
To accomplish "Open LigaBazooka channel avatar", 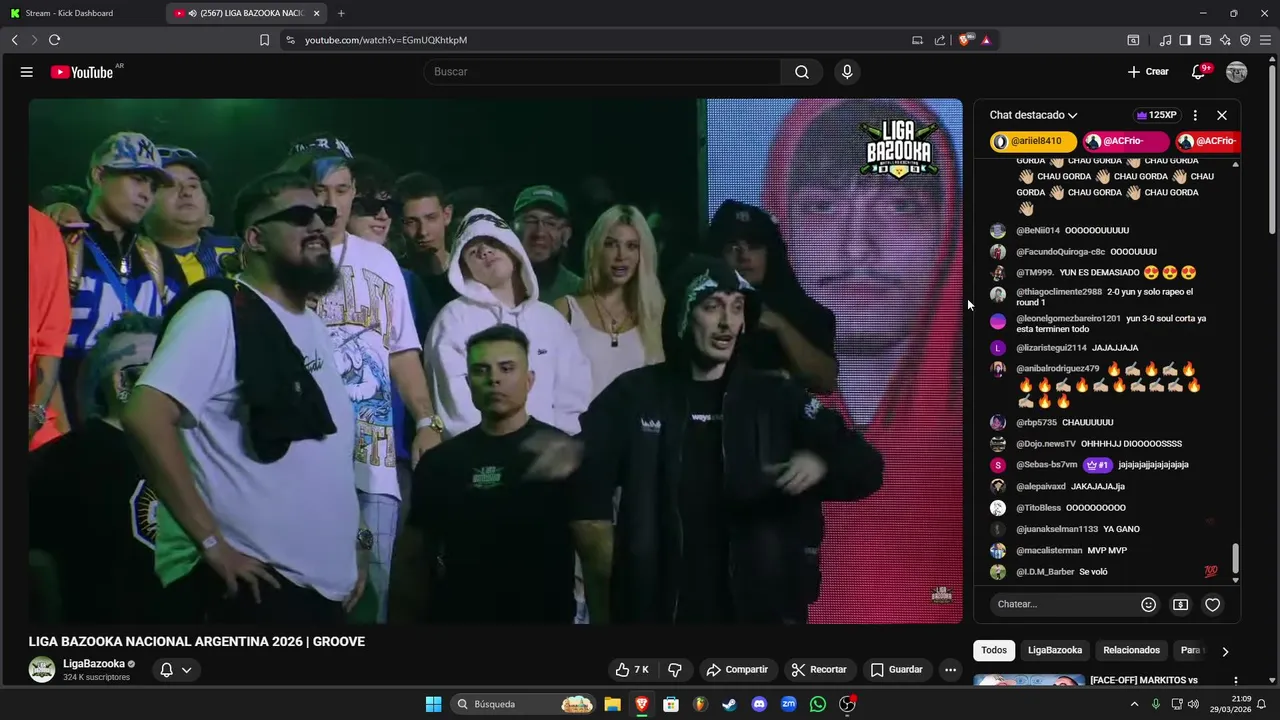I will point(42,670).
